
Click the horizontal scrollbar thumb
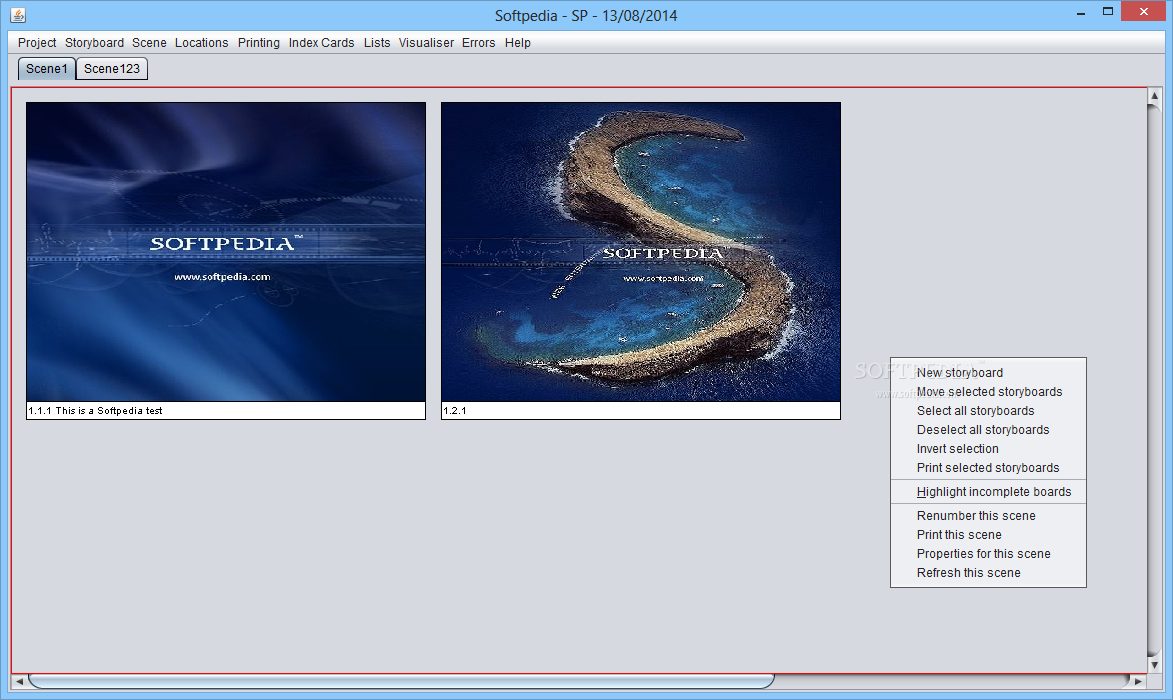(x=401, y=681)
